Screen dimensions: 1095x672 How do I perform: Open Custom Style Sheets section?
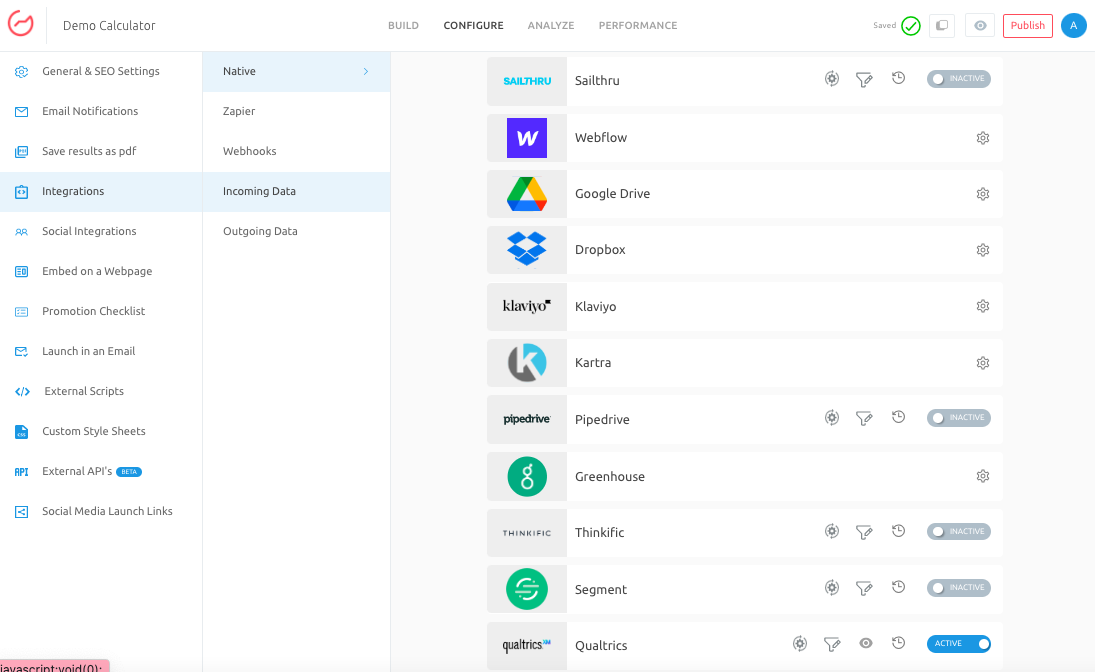(x=101, y=431)
